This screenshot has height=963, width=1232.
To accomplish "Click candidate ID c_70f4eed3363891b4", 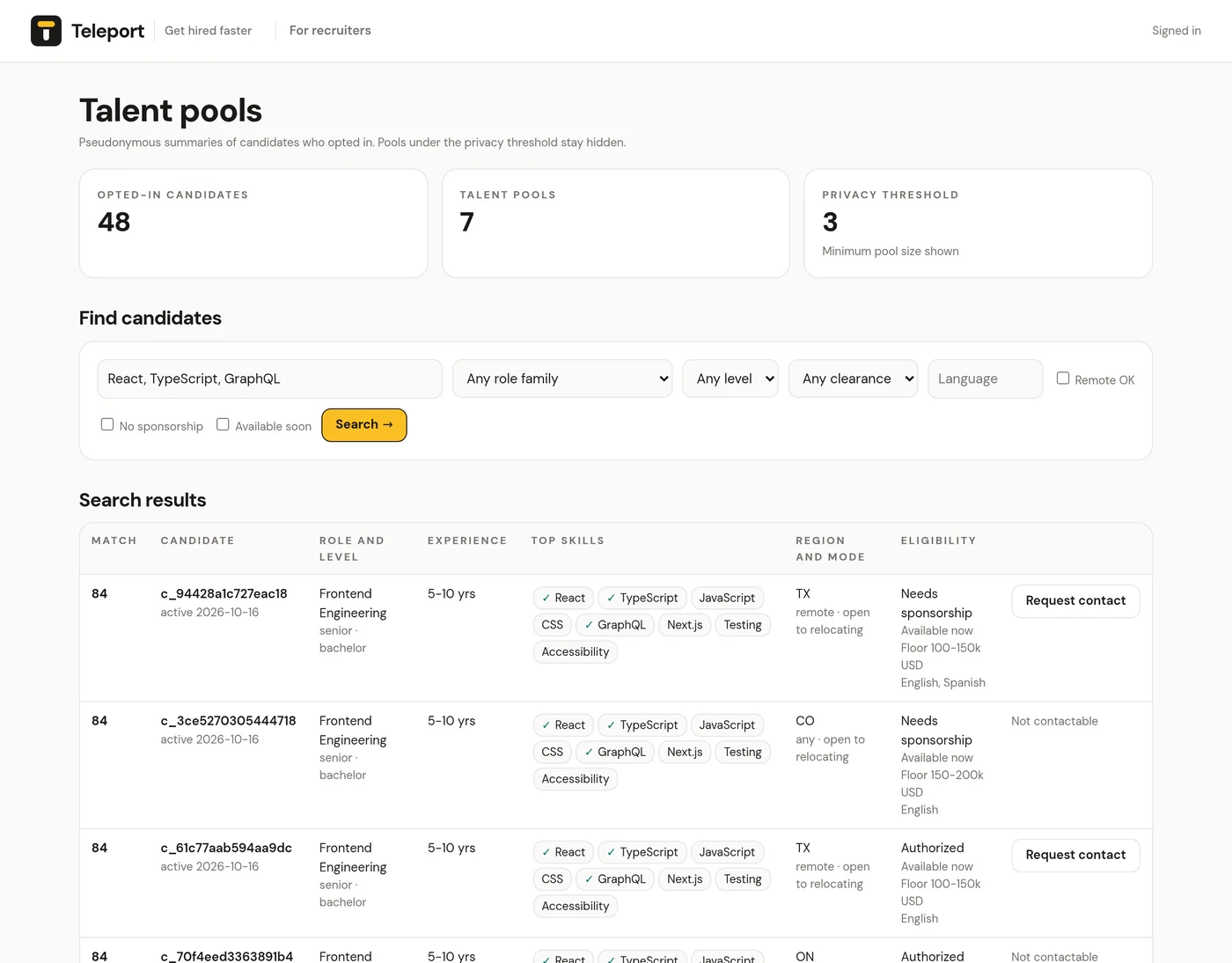I will coord(227,956).
